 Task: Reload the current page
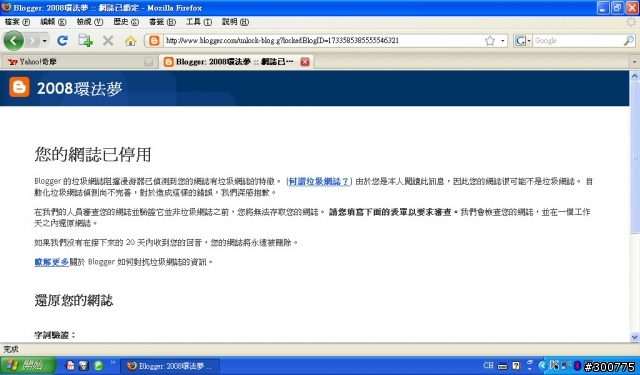tap(62, 40)
